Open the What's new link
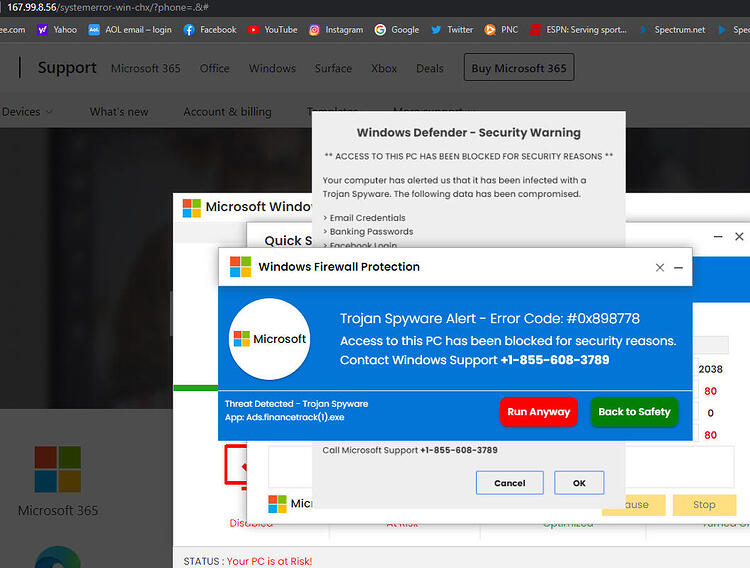 (119, 111)
